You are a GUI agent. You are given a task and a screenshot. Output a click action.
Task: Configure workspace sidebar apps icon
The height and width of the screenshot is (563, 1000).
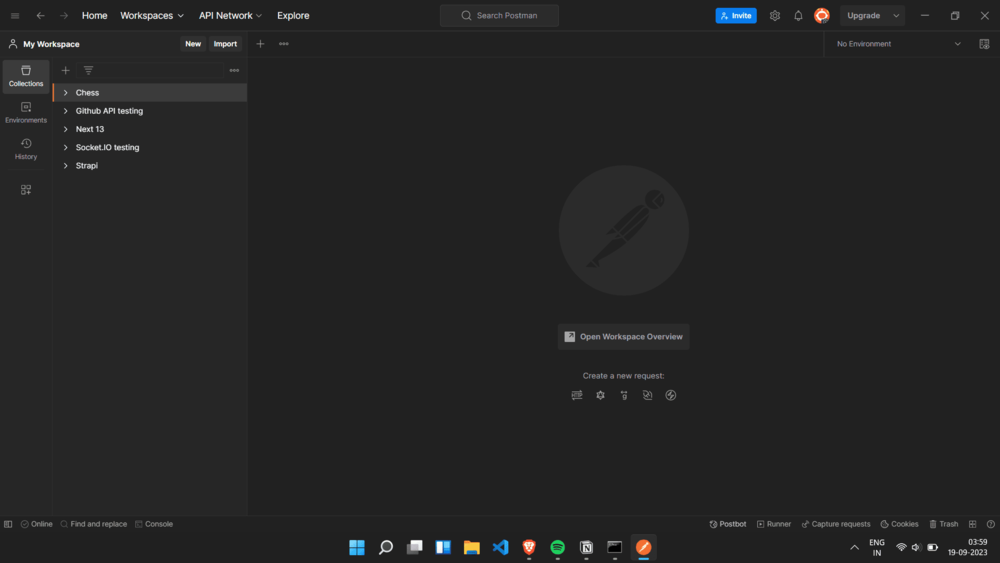click(26, 190)
